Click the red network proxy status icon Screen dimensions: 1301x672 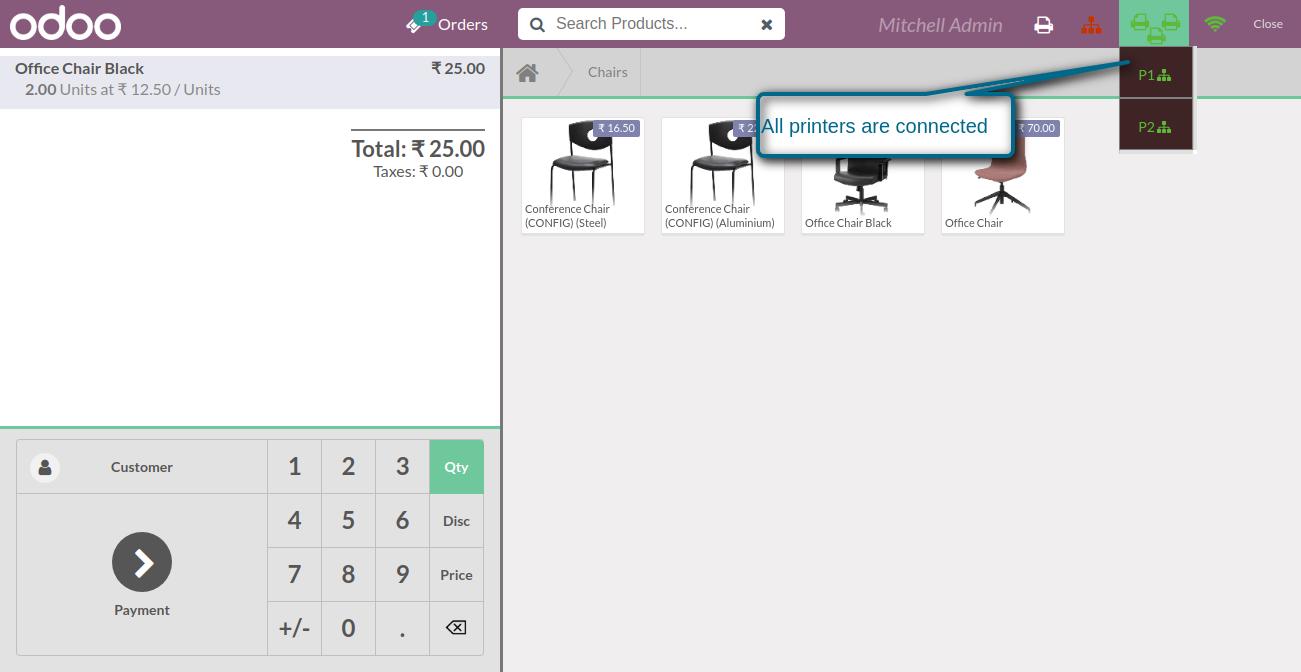tap(1091, 24)
